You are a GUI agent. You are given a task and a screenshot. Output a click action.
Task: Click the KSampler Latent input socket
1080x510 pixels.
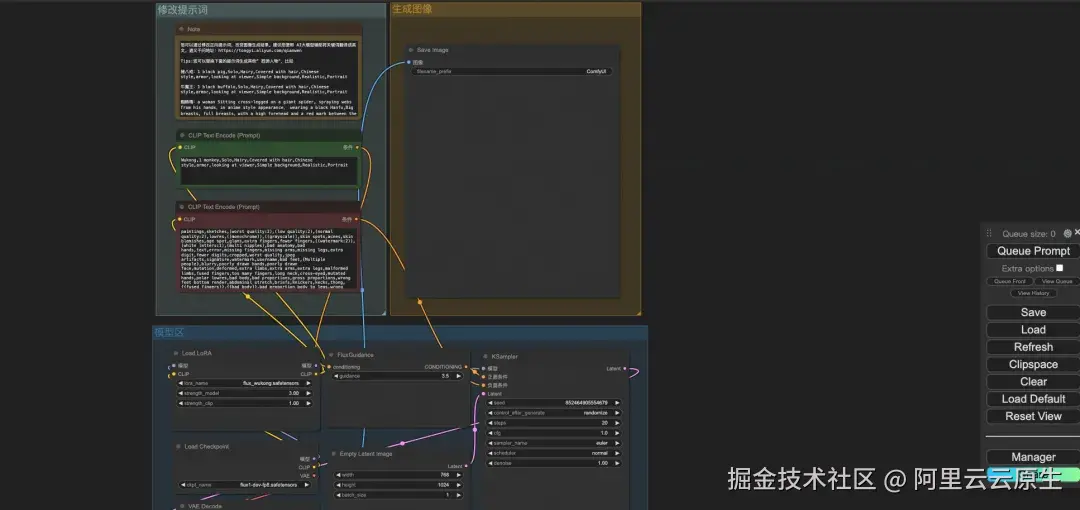point(484,394)
